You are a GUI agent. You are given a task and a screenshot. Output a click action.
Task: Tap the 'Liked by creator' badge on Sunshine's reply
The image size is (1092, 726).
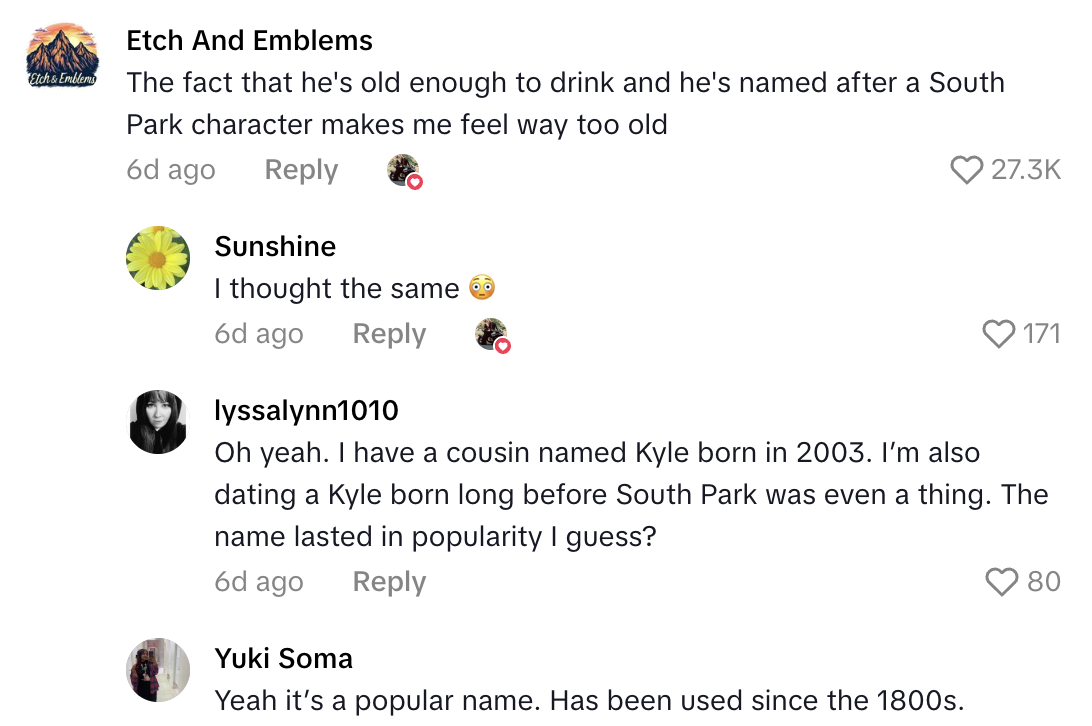pos(491,335)
